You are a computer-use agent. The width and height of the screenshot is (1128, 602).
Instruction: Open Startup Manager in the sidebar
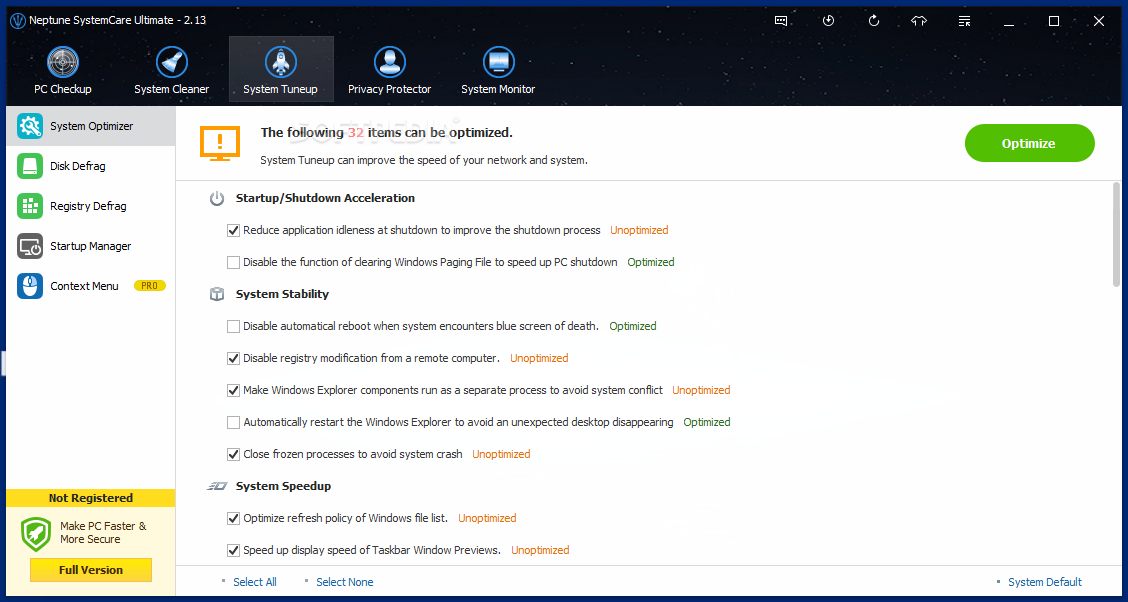(91, 246)
